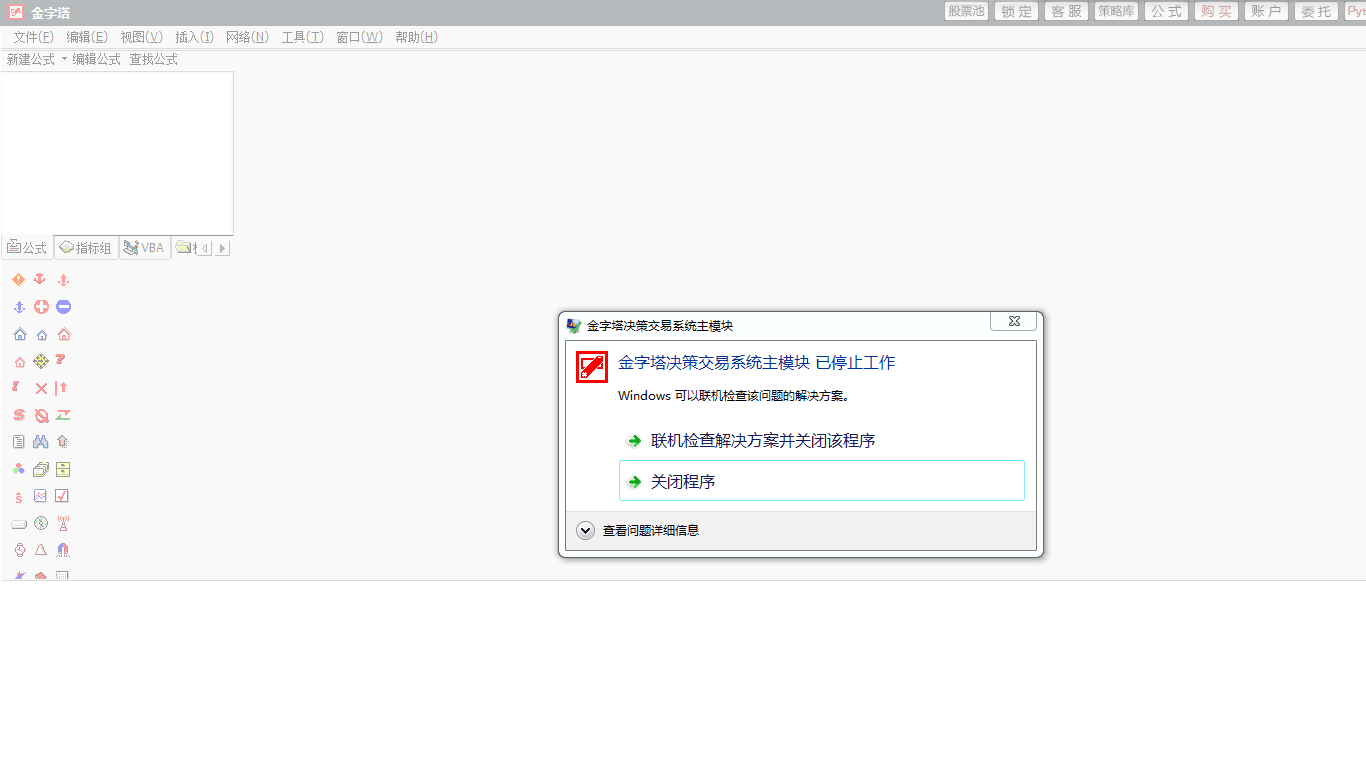Viewport: 1366px width, 761px height.
Task: Open the 插入(I) menu
Action: coord(194,37)
